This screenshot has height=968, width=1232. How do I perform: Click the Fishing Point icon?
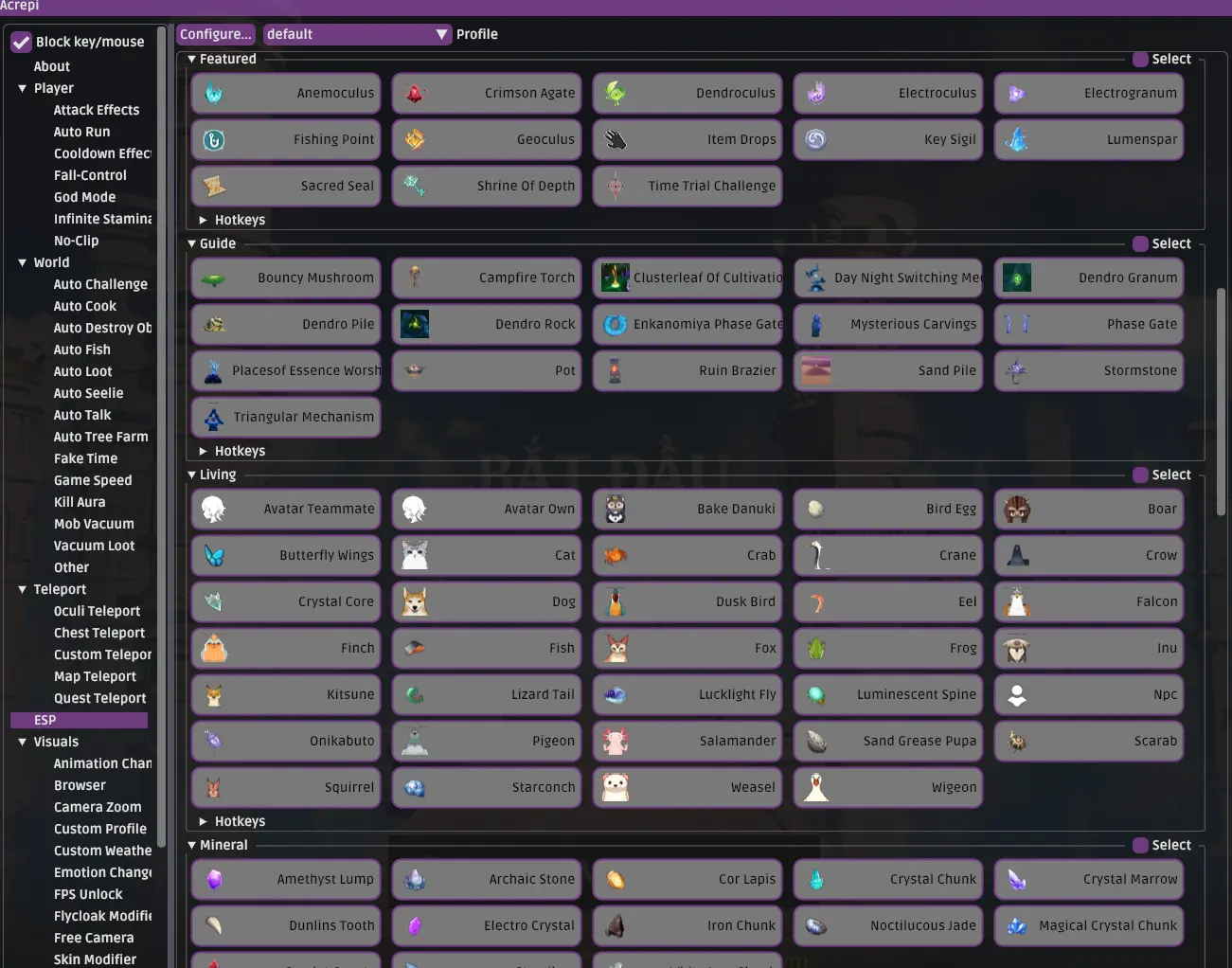click(214, 139)
